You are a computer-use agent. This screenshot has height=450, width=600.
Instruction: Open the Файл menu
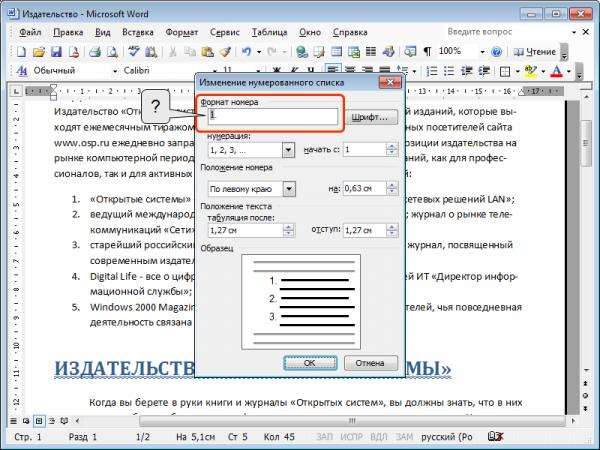pyautogui.click(x=30, y=32)
